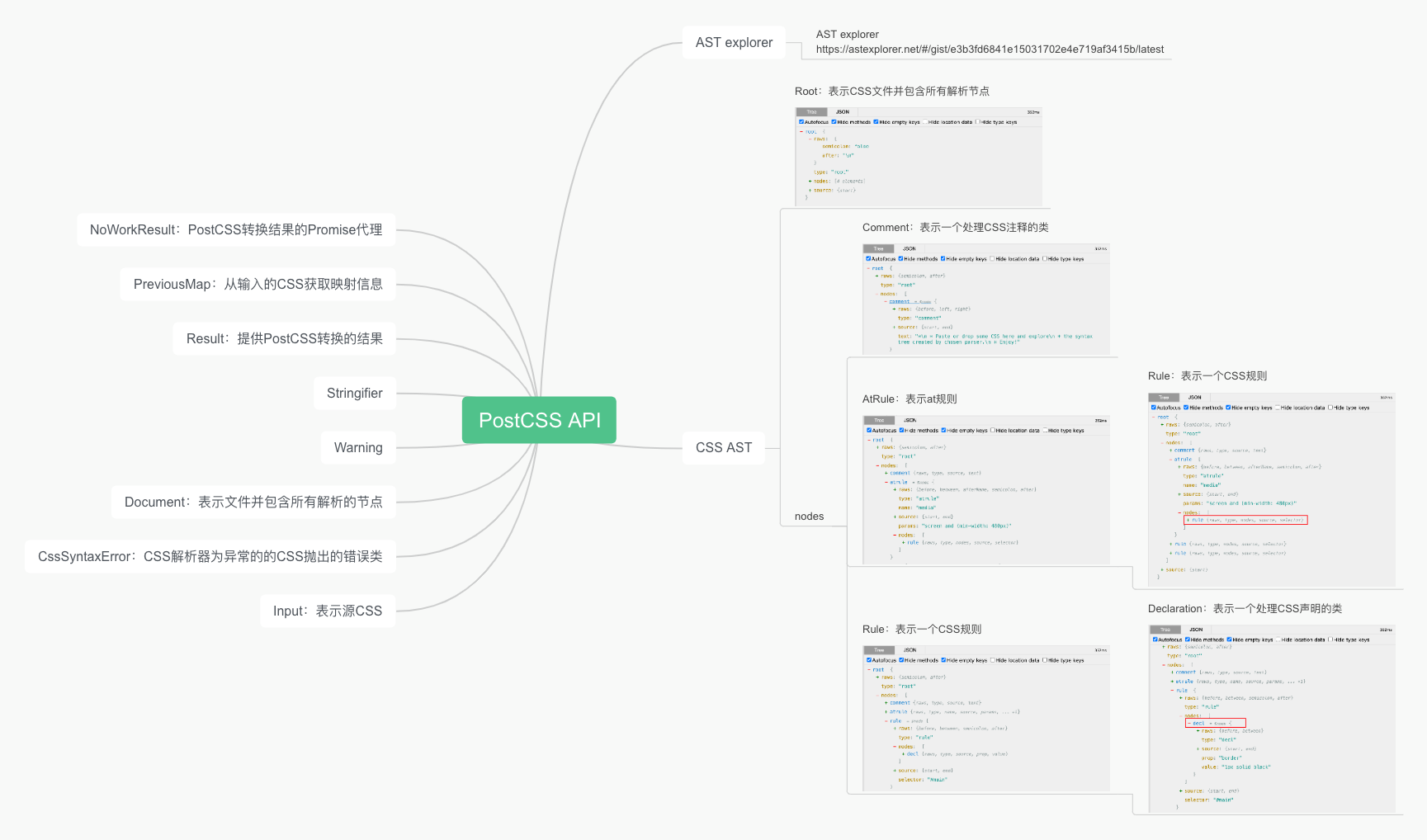
Task: Select the CSS AST branch node
Action: pos(724,447)
